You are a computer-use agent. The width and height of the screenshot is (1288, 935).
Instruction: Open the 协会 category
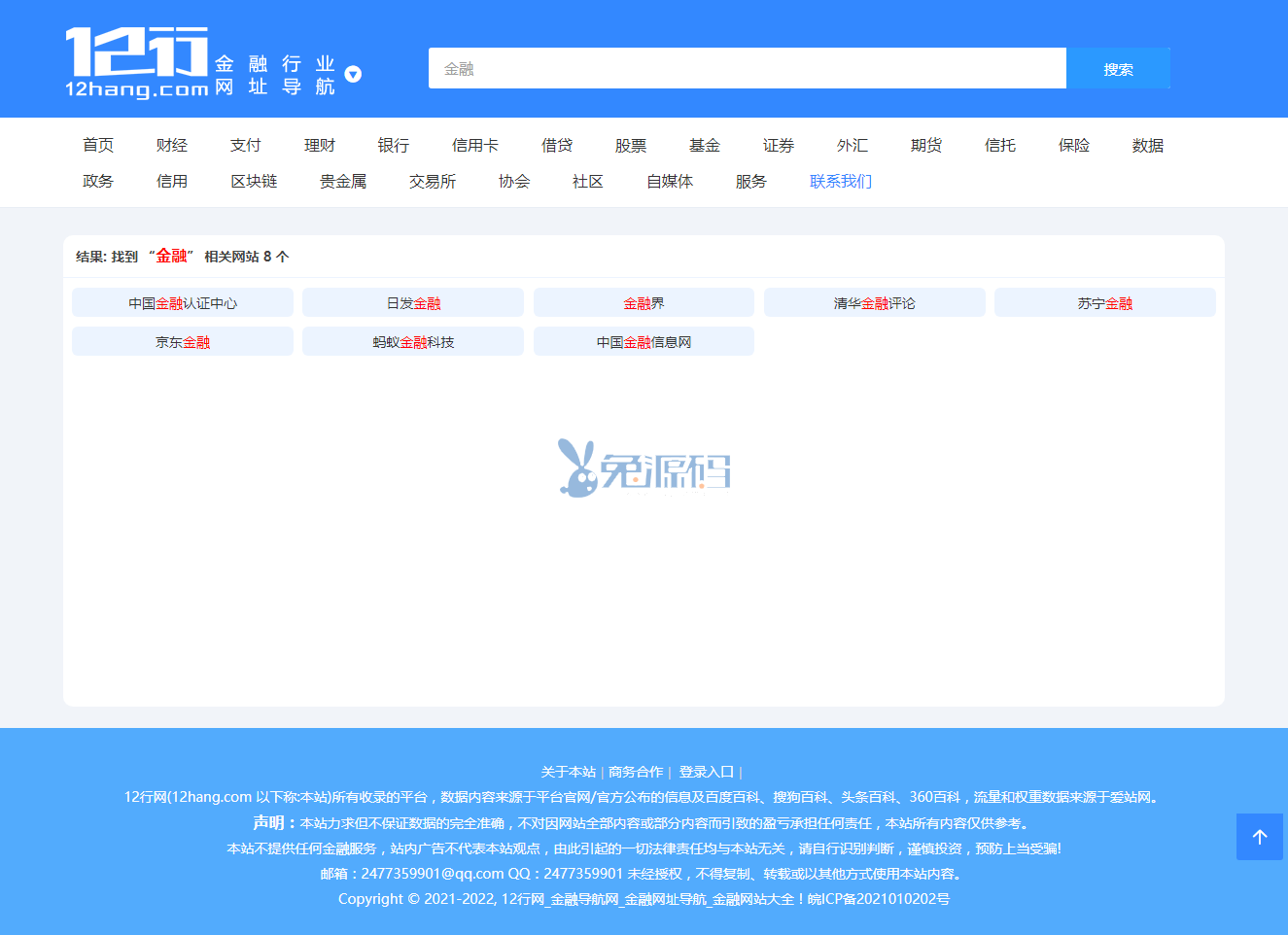tap(514, 181)
